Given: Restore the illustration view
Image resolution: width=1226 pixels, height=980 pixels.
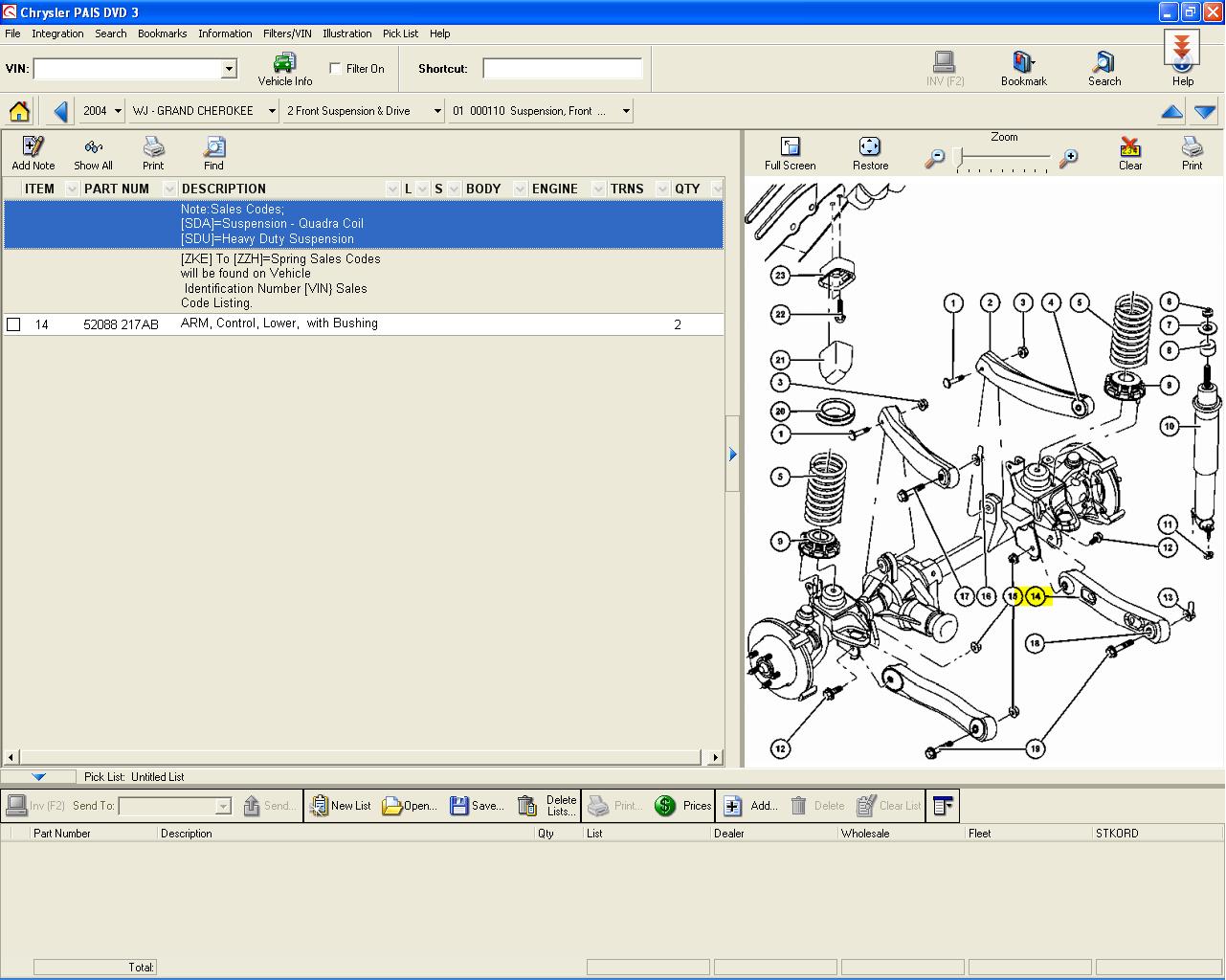Looking at the screenshot, I should click(x=870, y=153).
